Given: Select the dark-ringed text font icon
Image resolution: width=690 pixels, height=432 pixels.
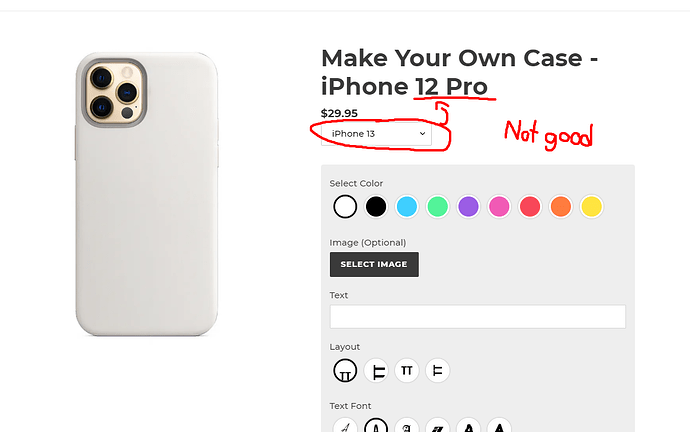Looking at the screenshot, I should click(x=376, y=427).
